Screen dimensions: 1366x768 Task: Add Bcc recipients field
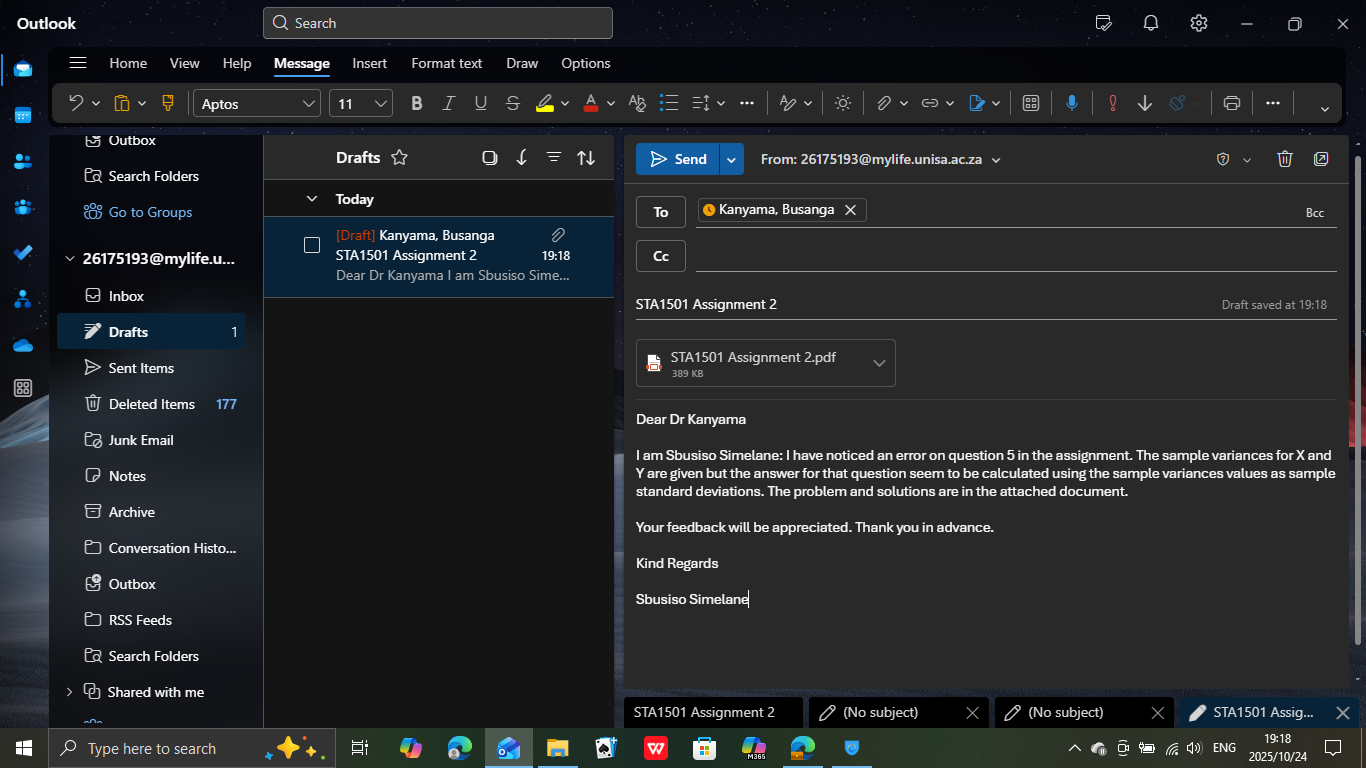coord(1314,212)
